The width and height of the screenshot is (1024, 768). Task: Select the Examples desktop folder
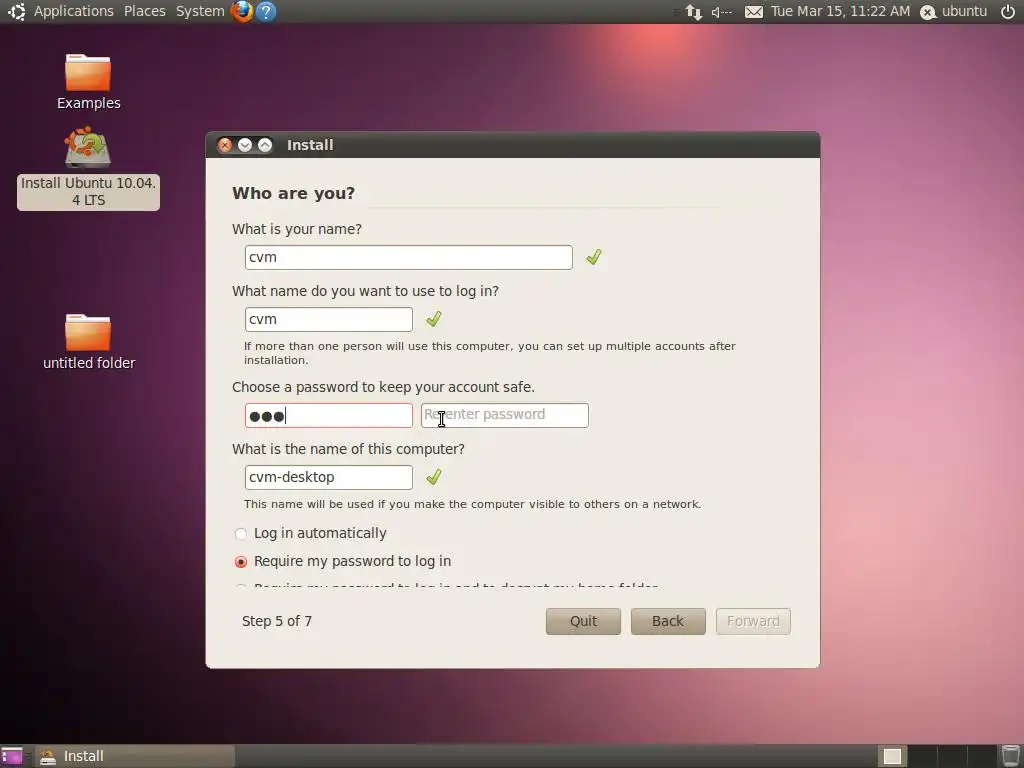[x=88, y=82]
